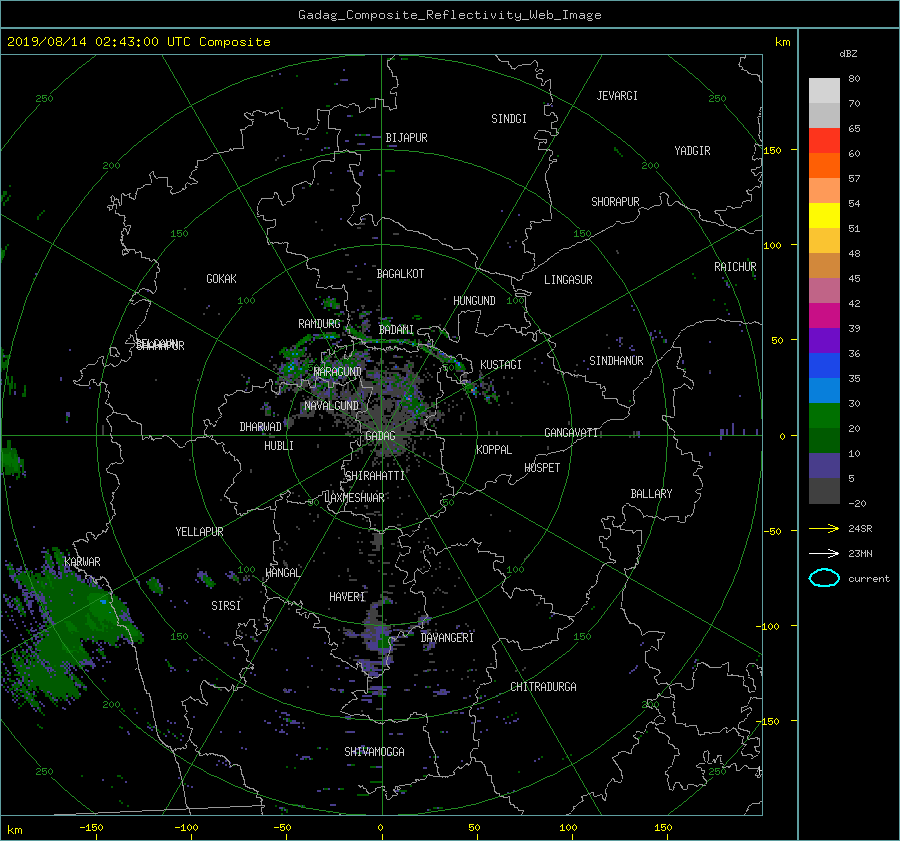Viewport: 900px width, 841px height.
Task: Click the 'LAXMESHWAR' city label
Action: [x=354, y=498]
